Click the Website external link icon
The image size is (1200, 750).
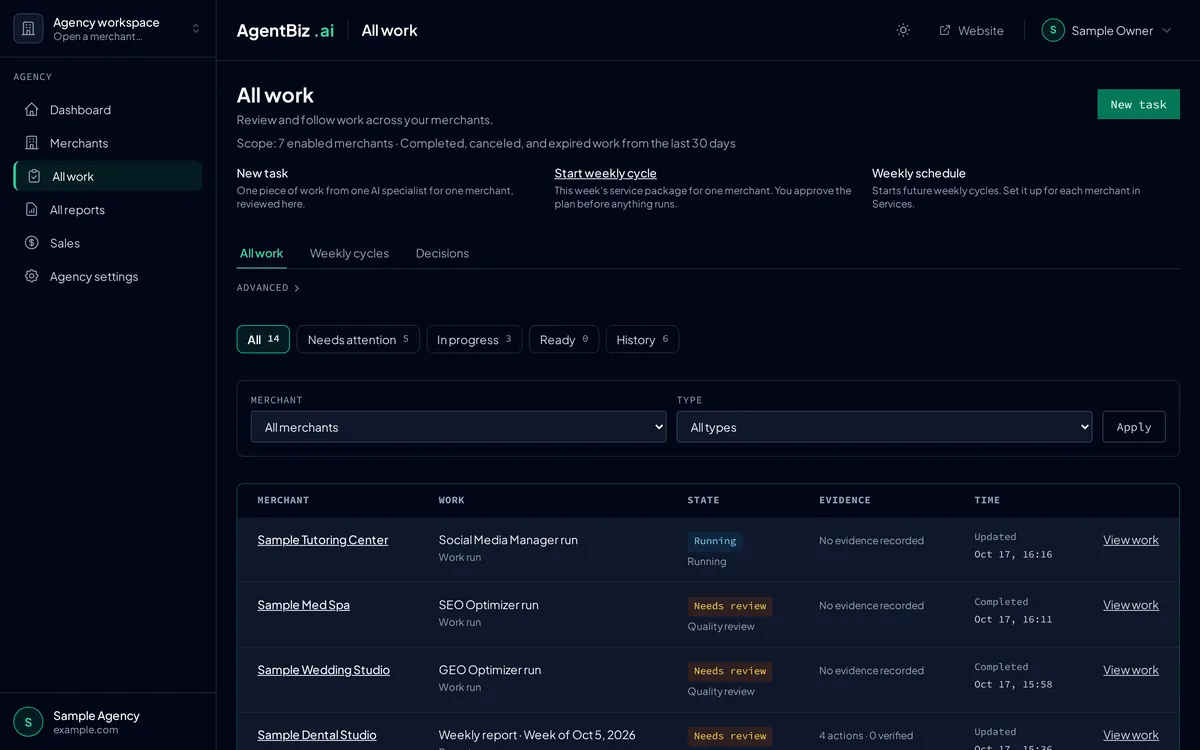pyautogui.click(x=945, y=30)
